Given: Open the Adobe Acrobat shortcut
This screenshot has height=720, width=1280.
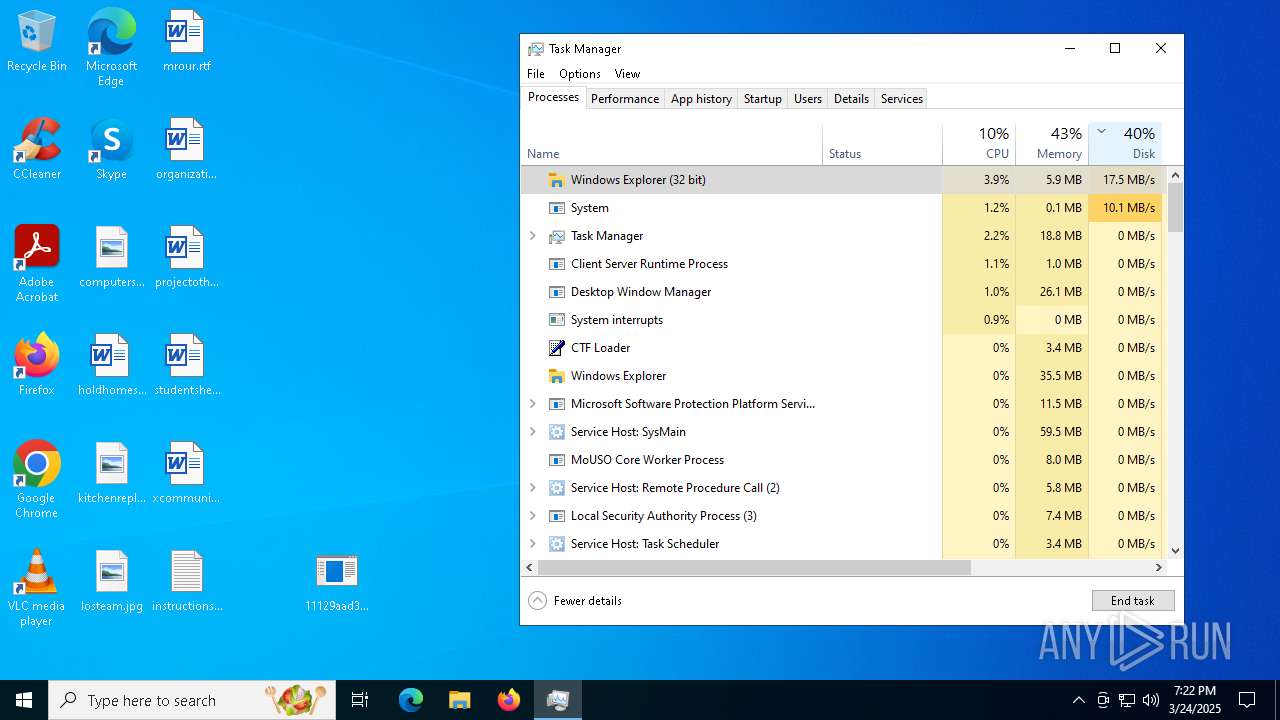Looking at the screenshot, I should point(37,264).
